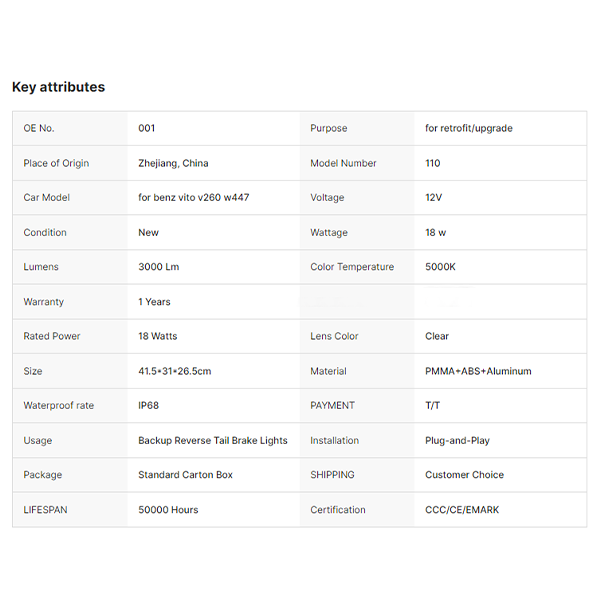Click the Key attributes heading
The width and height of the screenshot is (600, 600).
pyautogui.click(x=58, y=87)
